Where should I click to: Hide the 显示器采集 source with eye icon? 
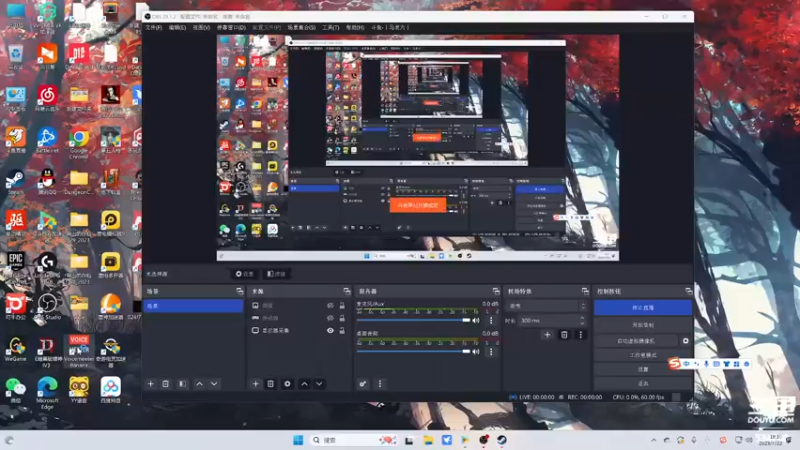[x=330, y=331]
